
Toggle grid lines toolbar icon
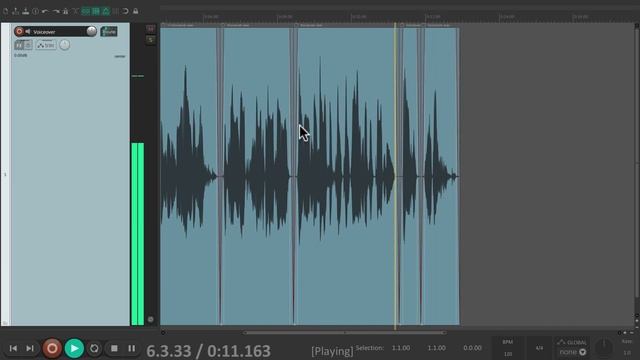click(116, 11)
